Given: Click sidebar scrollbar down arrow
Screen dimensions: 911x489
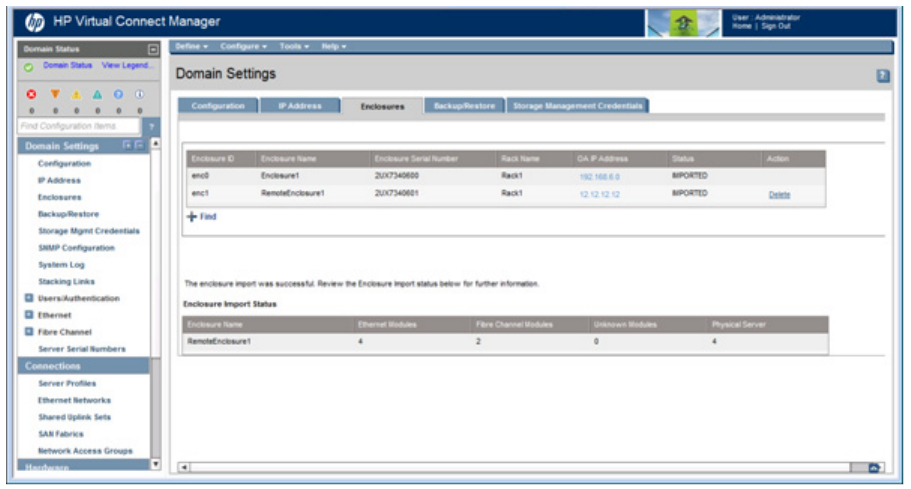Looking at the screenshot, I should coord(156,464).
